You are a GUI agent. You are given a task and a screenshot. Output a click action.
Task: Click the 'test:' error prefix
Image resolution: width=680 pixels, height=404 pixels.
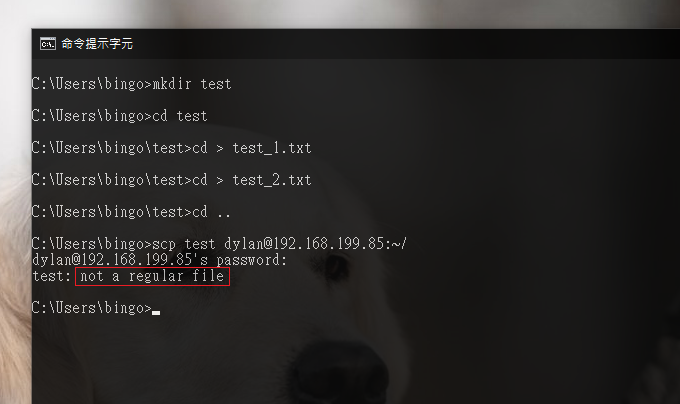52,276
